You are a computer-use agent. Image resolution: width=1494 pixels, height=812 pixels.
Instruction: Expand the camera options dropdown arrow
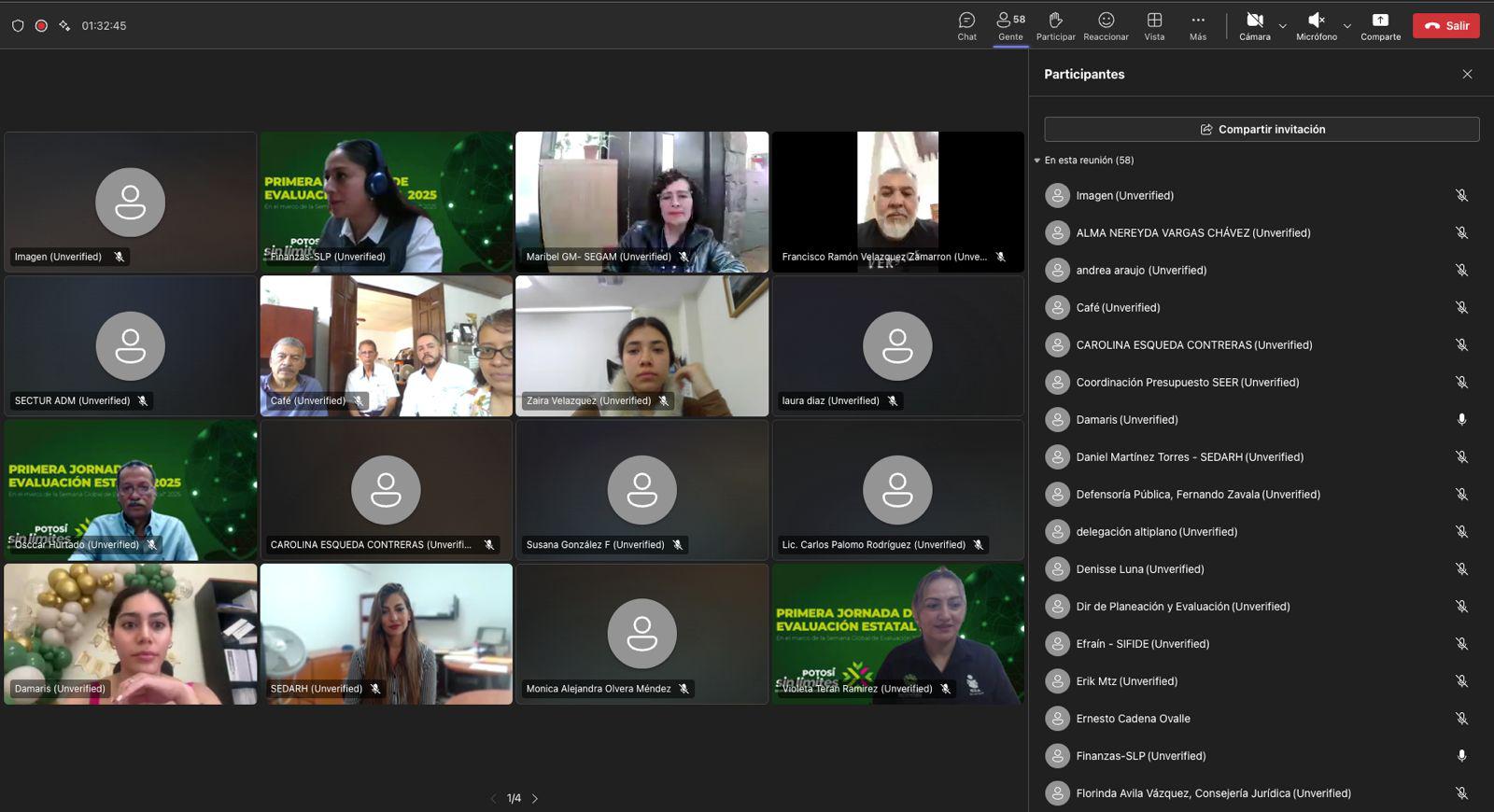1283,26
